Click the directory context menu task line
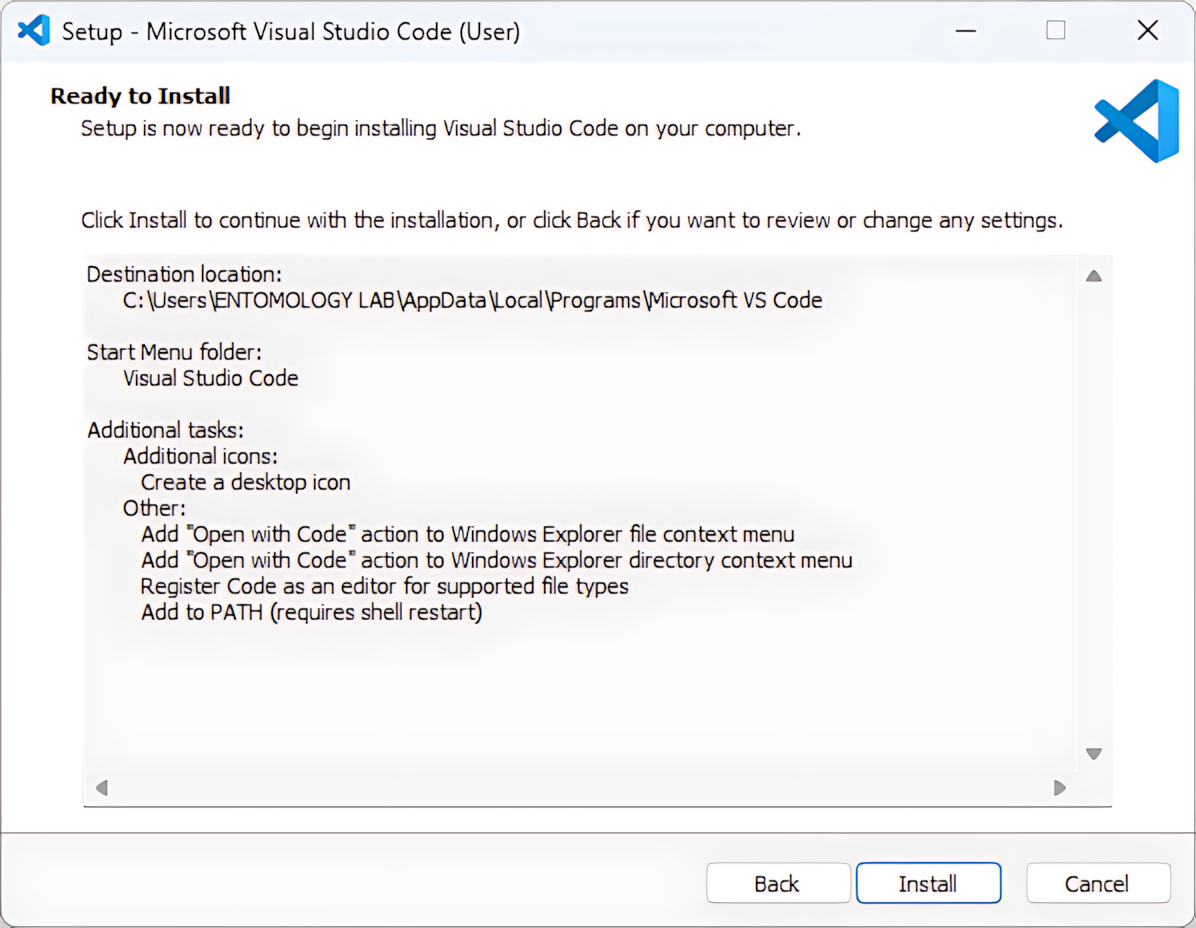The width and height of the screenshot is (1196, 928). tap(496, 560)
